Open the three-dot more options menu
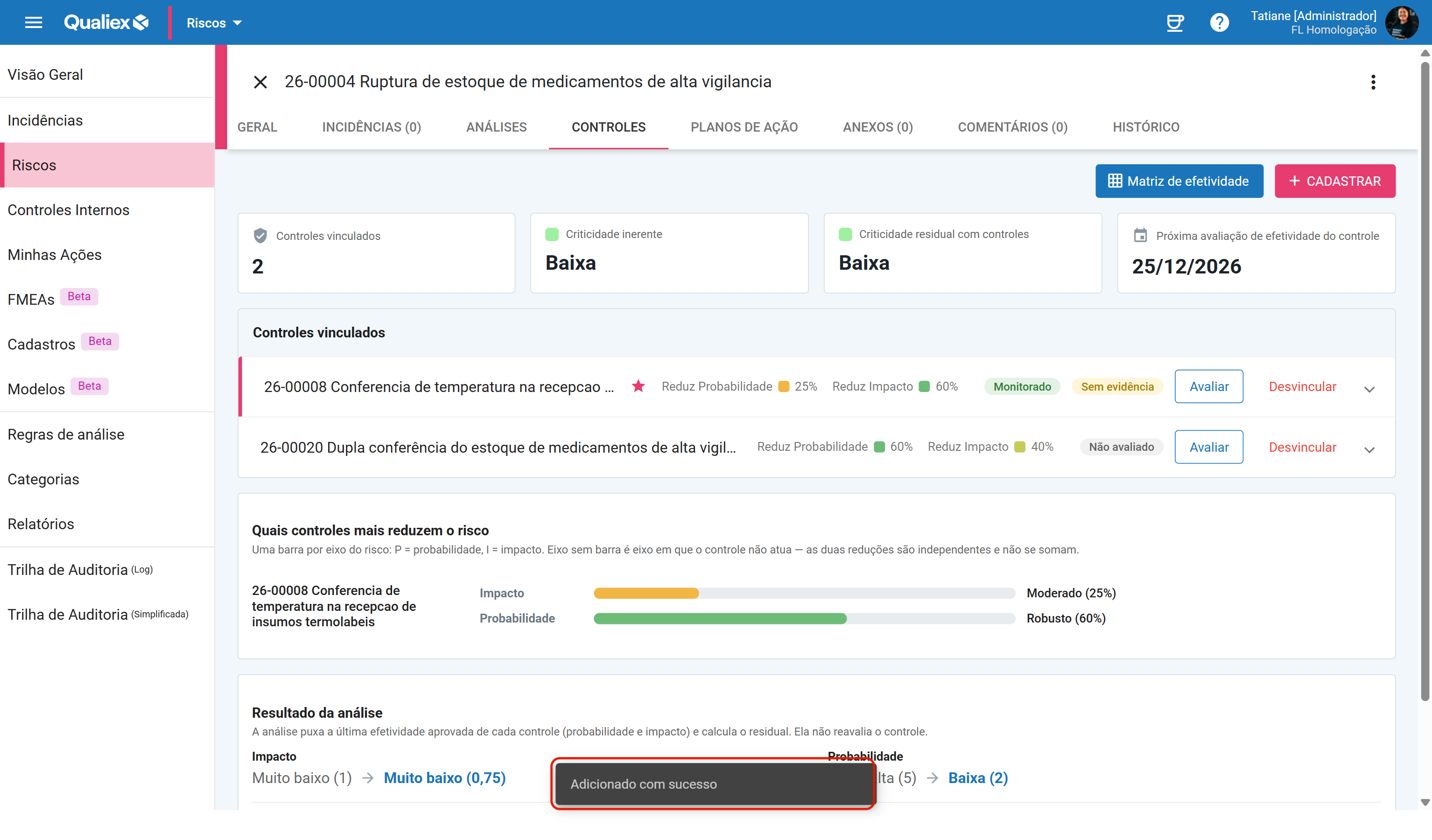The height and width of the screenshot is (840, 1432). (x=1373, y=82)
